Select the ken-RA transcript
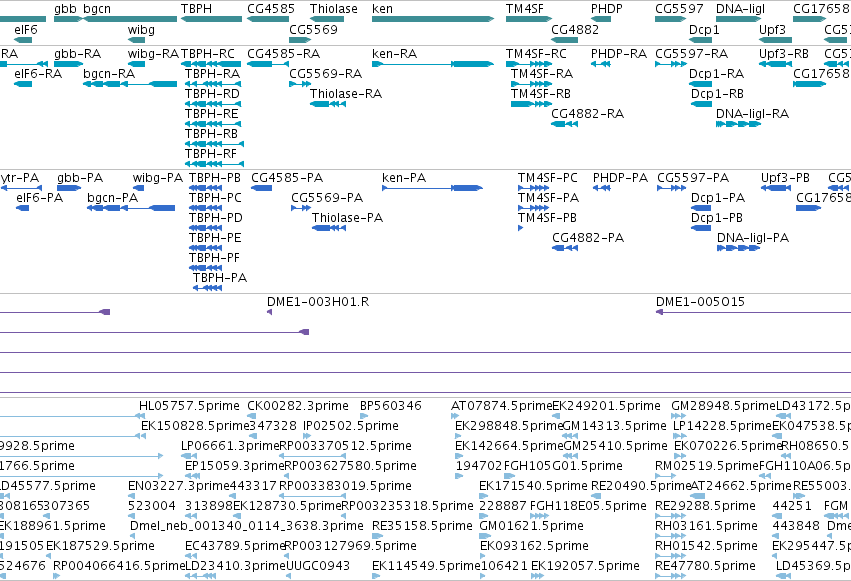 pyautogui.click(x=433, y=64)
